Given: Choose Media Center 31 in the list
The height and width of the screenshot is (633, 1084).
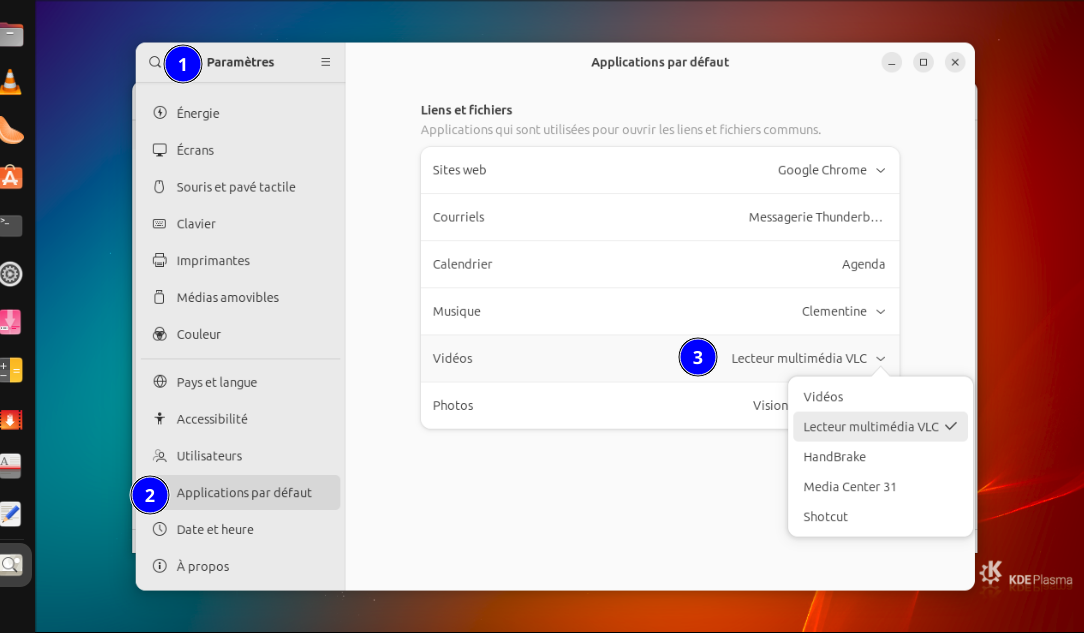Looking at the screenshot, I should 880,486.
